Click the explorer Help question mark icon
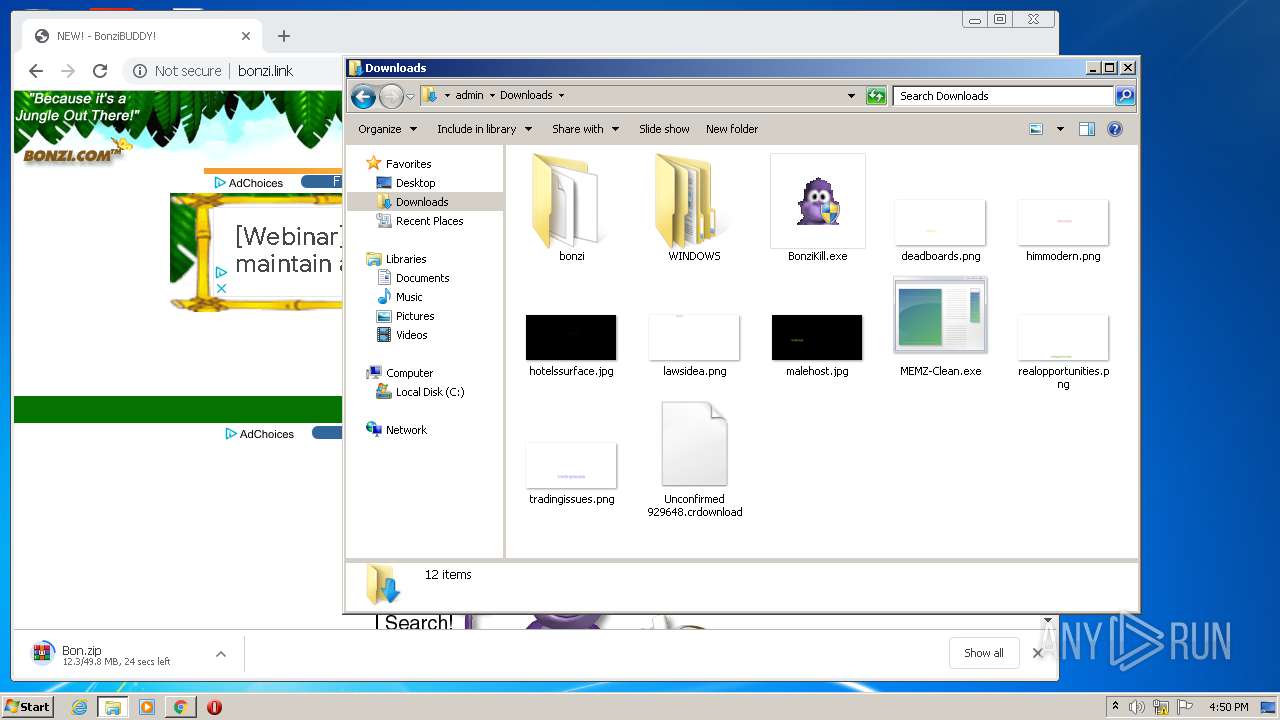This screenshot has width=1280, height=720. [1115, 129]
